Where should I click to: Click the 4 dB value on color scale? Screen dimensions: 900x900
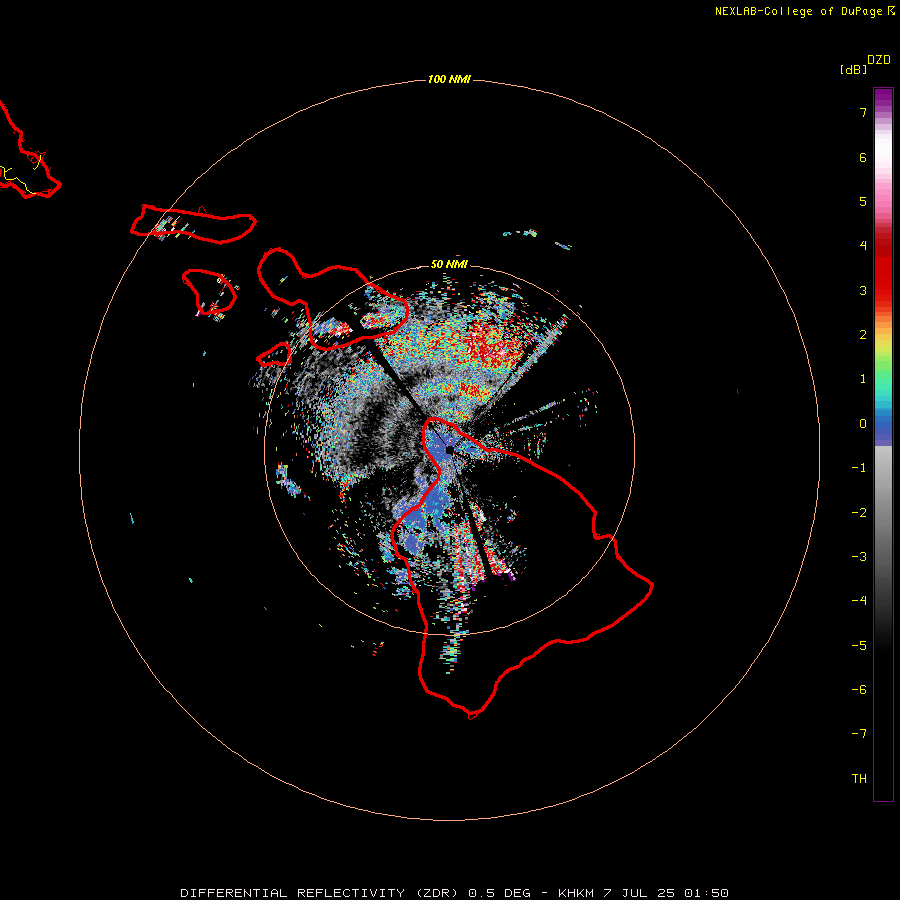[863, 246]
